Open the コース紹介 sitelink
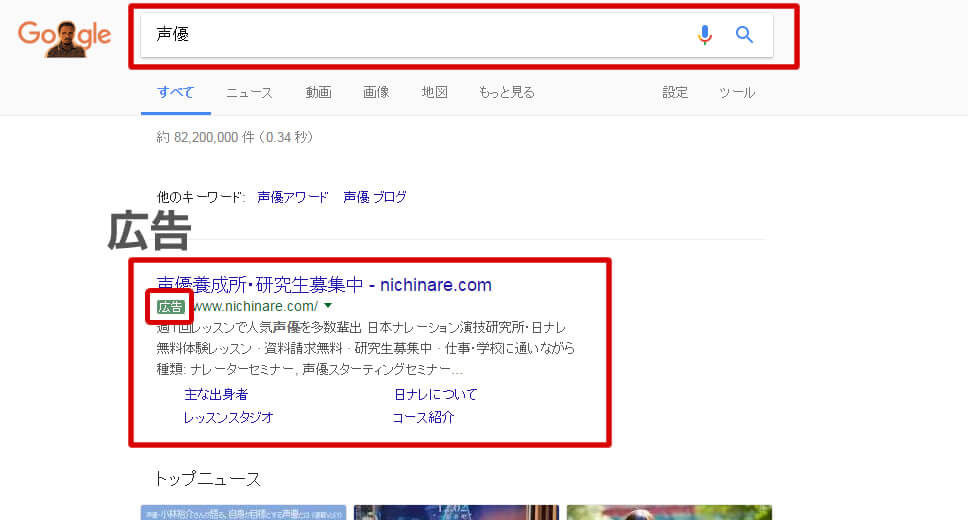 424,417
